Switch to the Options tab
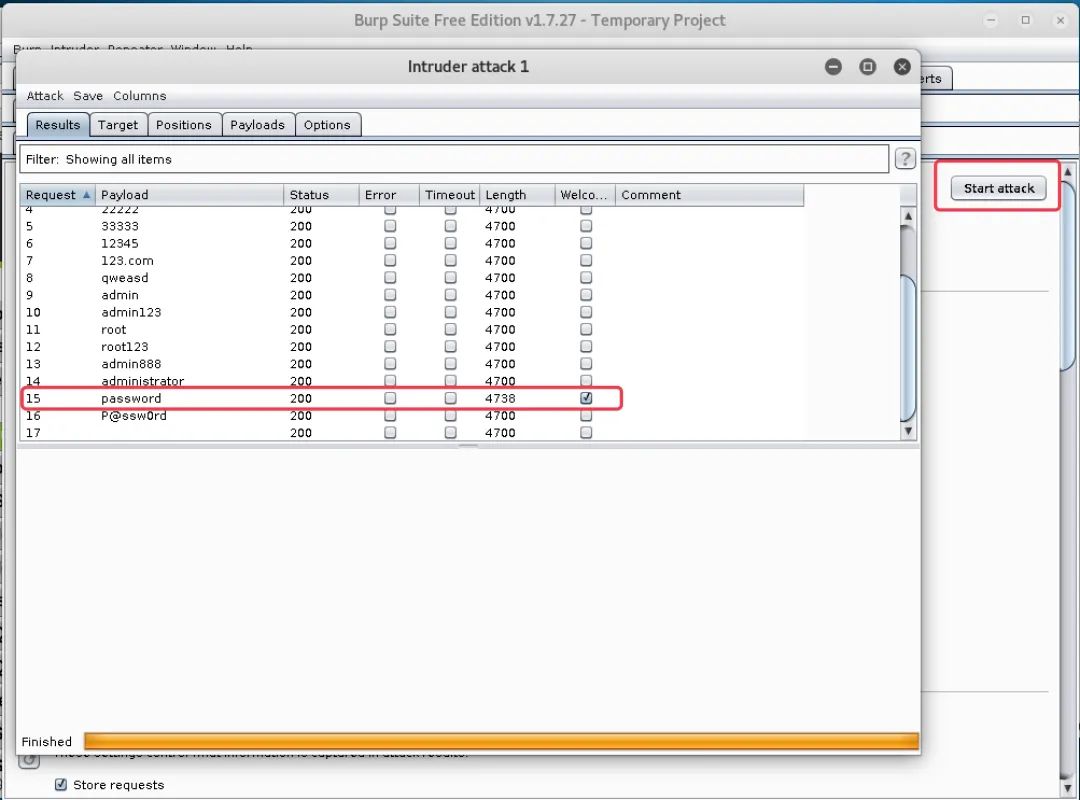1080x800 pixels. pyautogui.click(x=327, y=125)
